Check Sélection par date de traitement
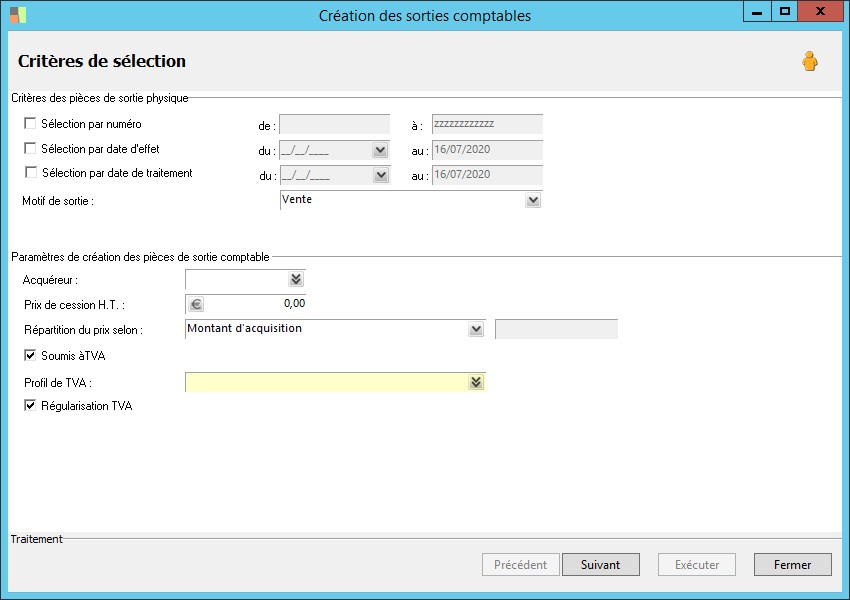850x600 pixels. click(30, 173)
